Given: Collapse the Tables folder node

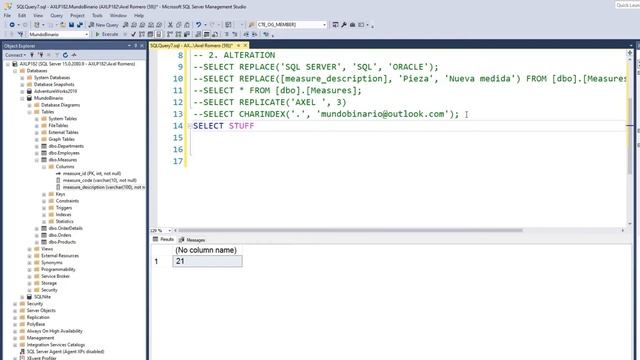Looking at the screenshot, I should [29, 112].
